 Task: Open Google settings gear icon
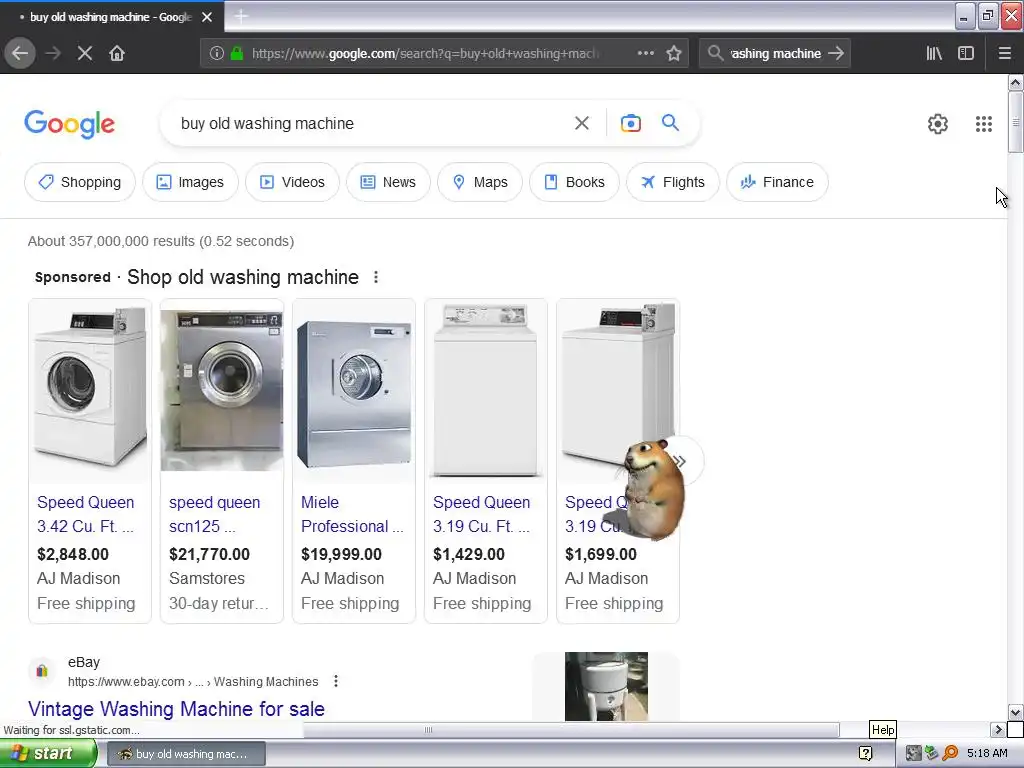click(x=938, y=124)
